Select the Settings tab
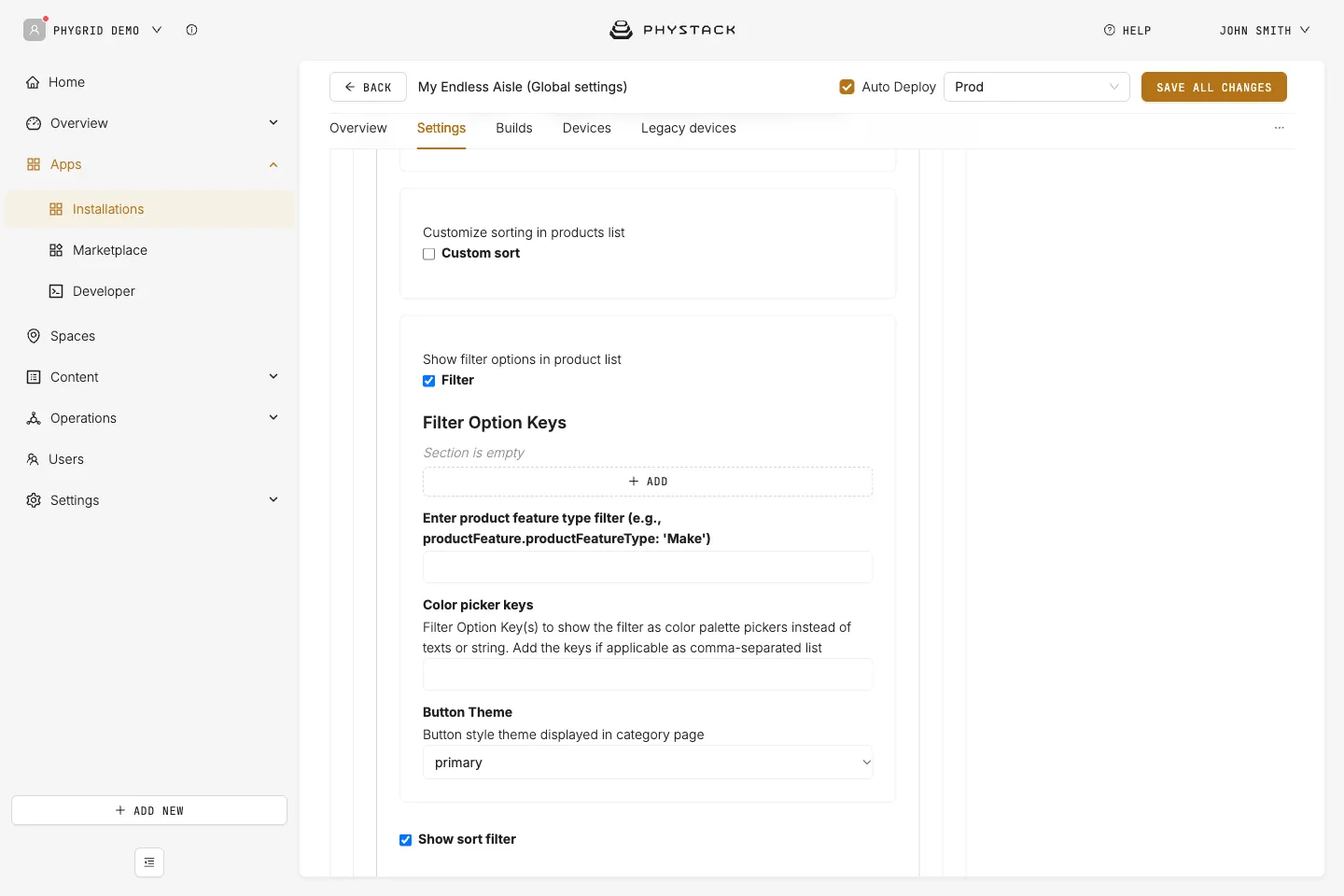The height and width of the screenshot is (896, 1344). coord(441,128)
